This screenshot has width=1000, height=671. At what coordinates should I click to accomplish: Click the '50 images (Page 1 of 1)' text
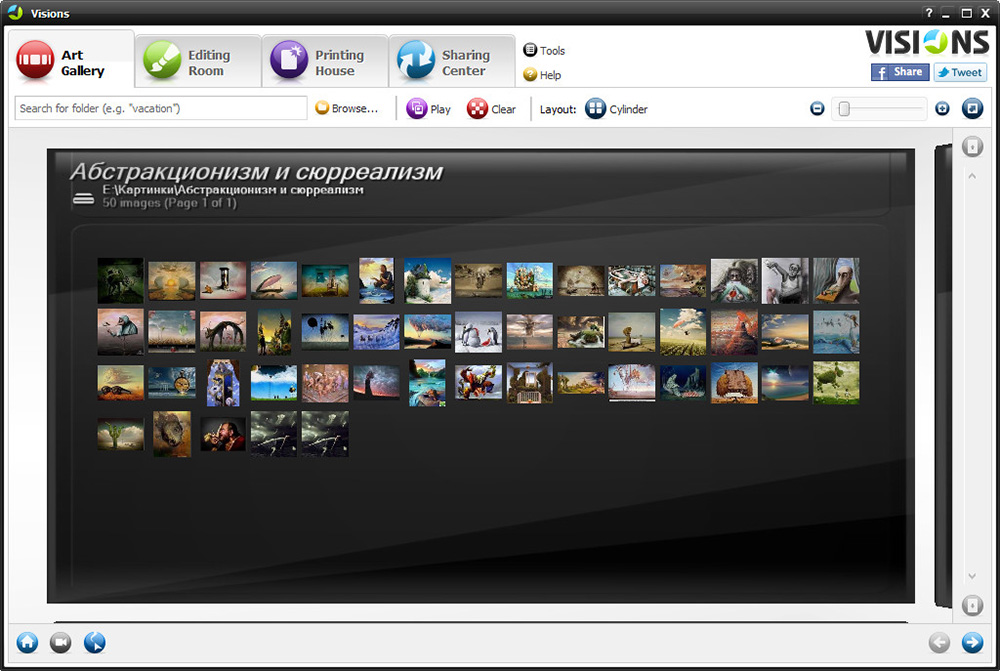coord(169,203)
